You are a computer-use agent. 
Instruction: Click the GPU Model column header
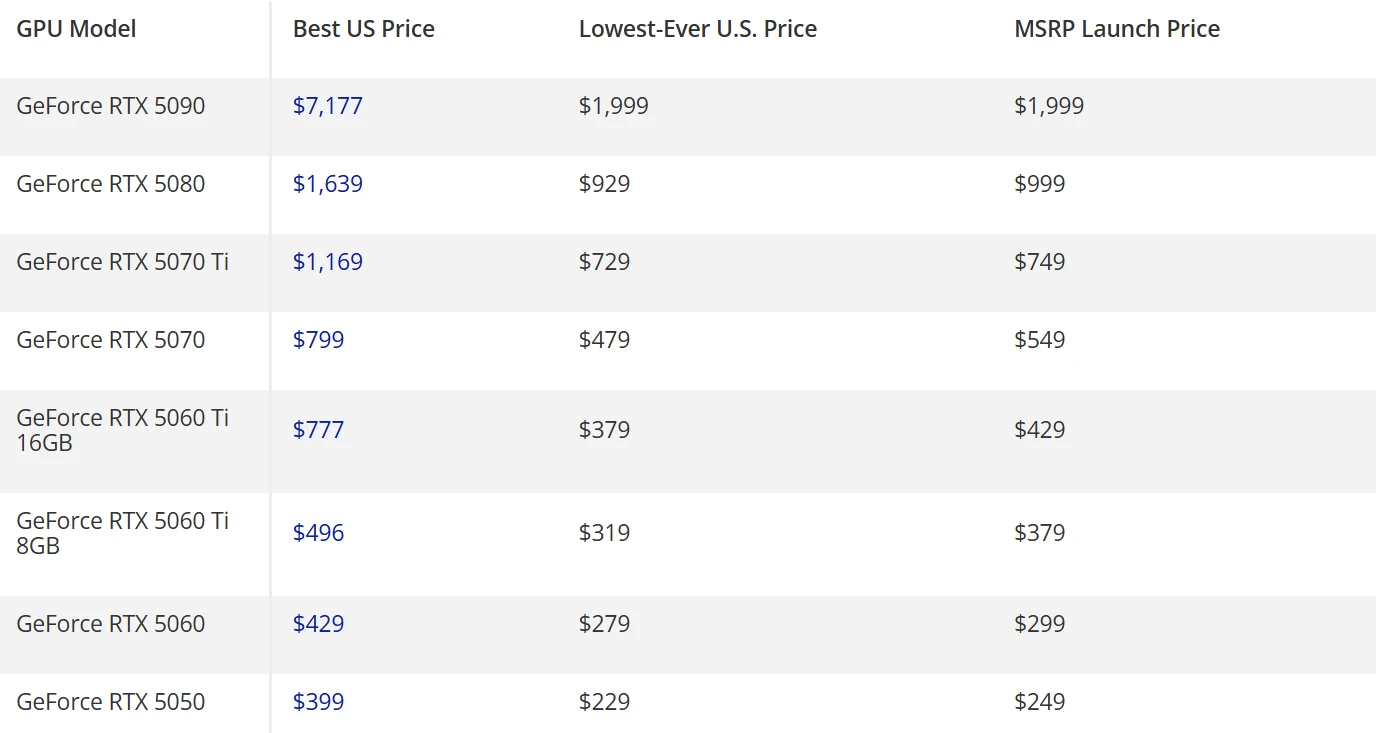[x=76, y=29]
